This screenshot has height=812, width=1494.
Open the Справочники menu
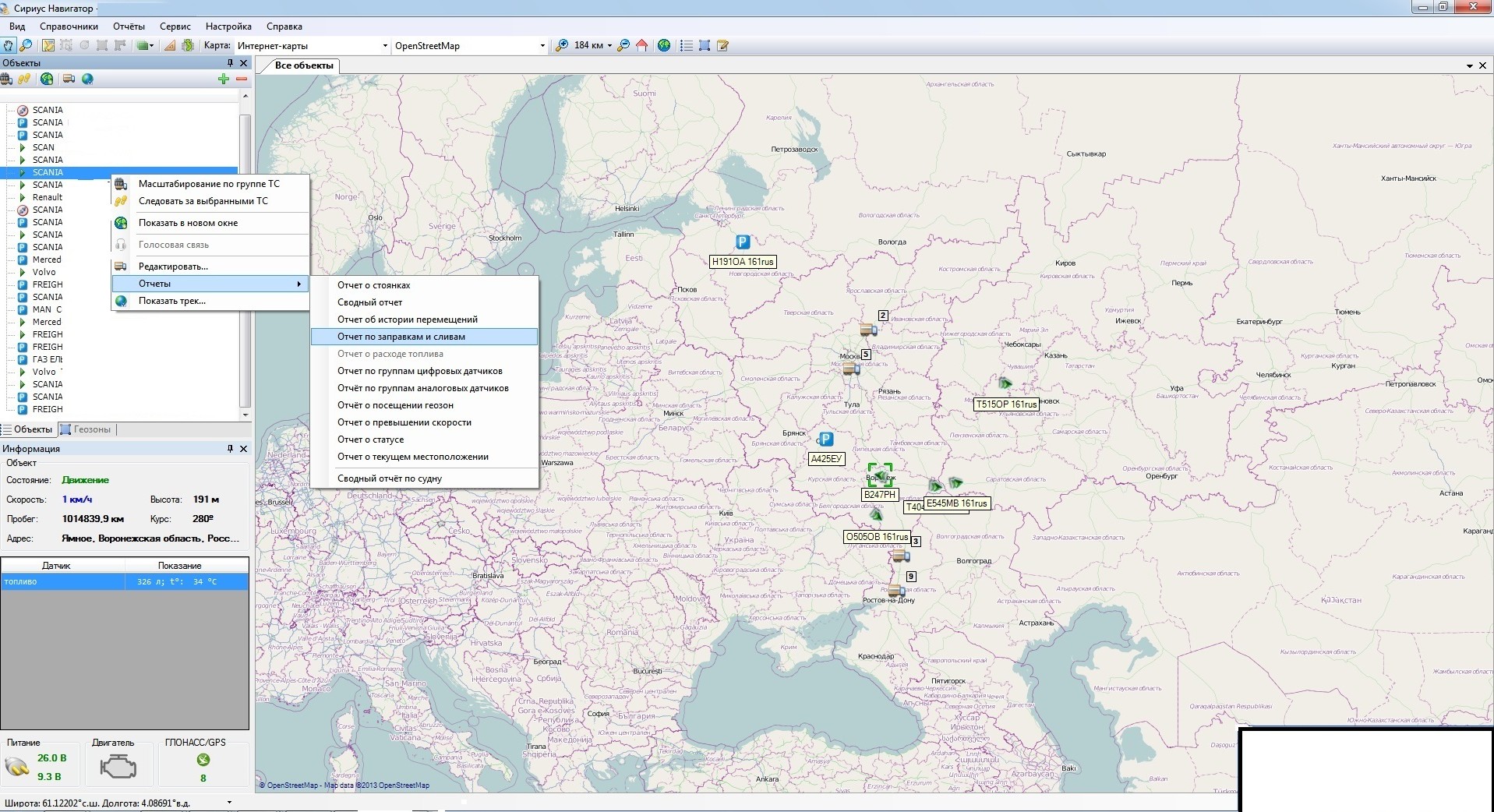69,26
